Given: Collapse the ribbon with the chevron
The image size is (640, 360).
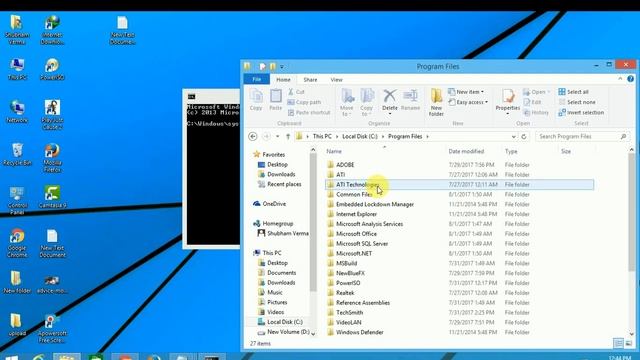Looking at the screenshot, I should pyautogui.click(x=620, y=79).
